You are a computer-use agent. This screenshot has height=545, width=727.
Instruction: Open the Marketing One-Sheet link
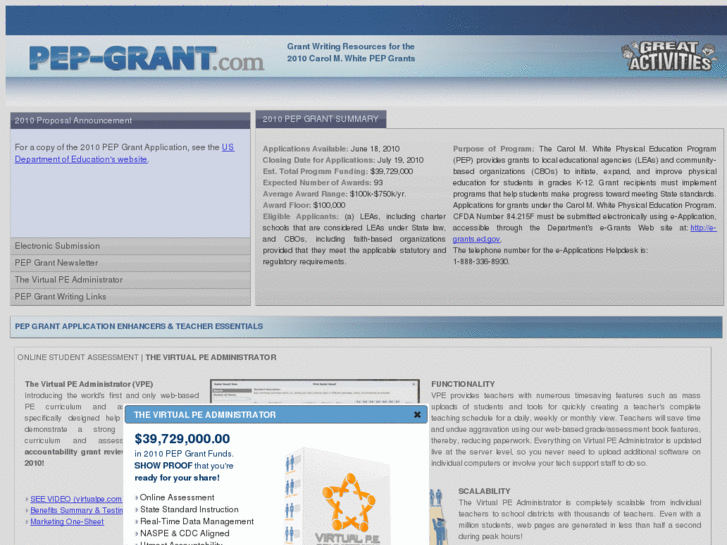click(x=67, y=522)
